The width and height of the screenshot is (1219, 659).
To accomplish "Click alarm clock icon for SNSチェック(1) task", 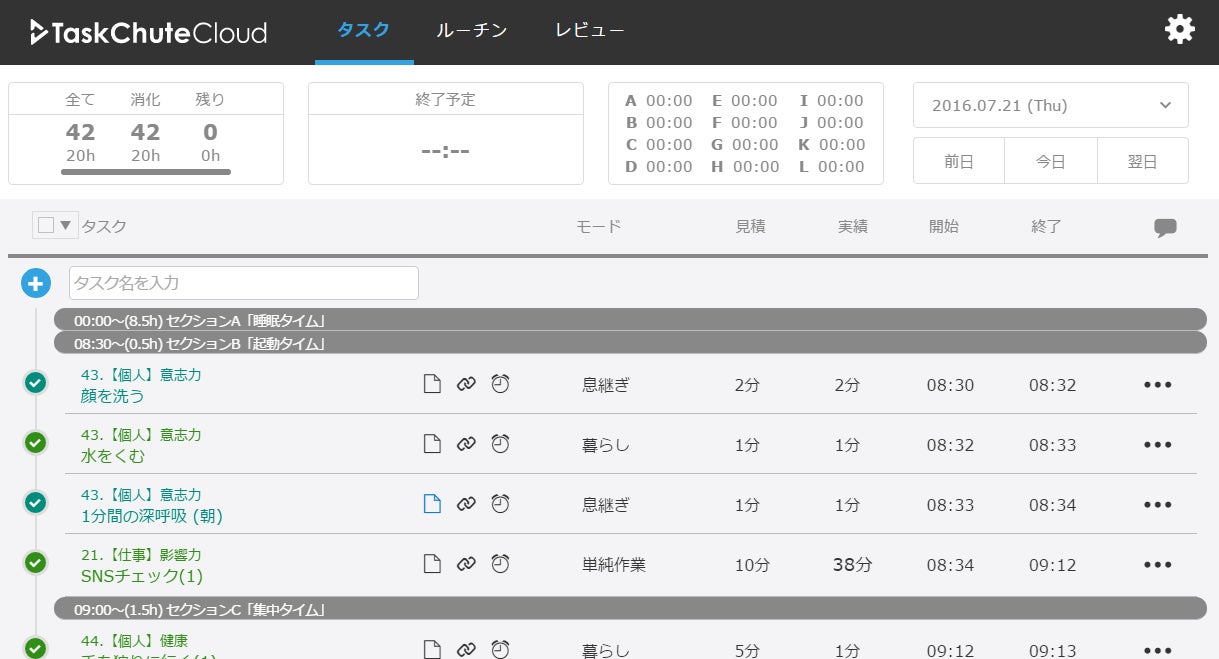I will tap(500, 564).
